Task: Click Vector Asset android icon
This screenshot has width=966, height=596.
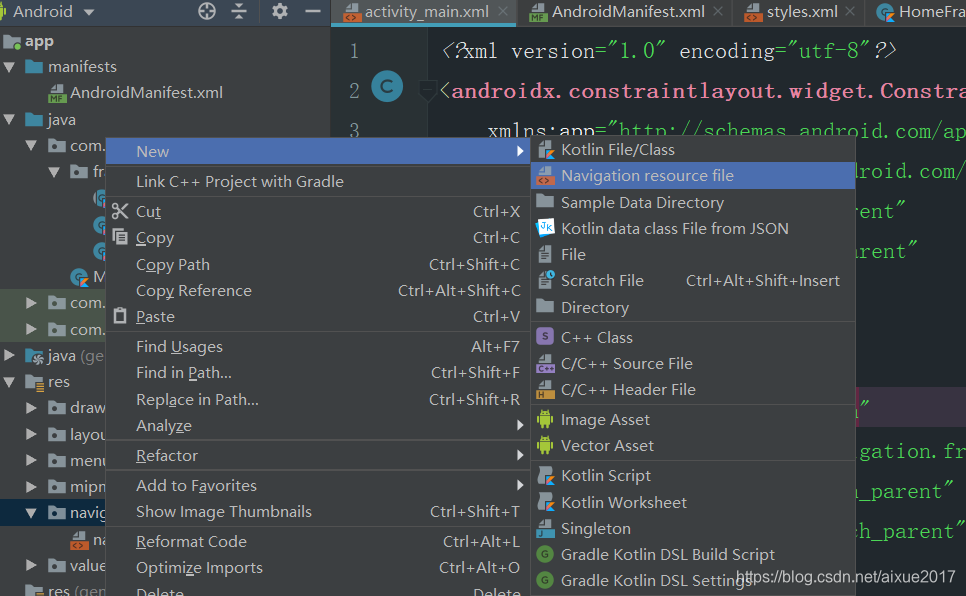Action: tap(545, 445)
